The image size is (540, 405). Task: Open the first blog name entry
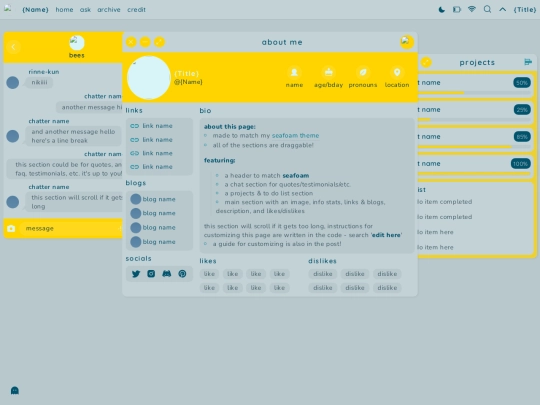[153, 199]
